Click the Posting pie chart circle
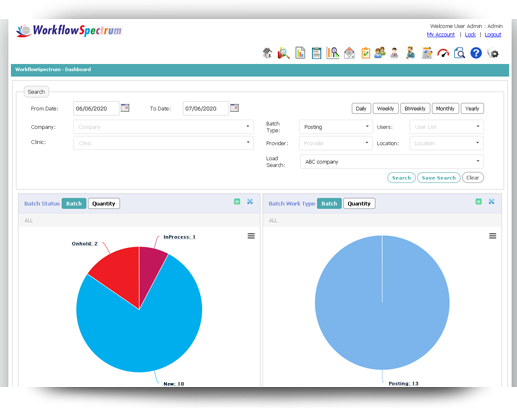The image size is (517, 413). click(382, 303)
